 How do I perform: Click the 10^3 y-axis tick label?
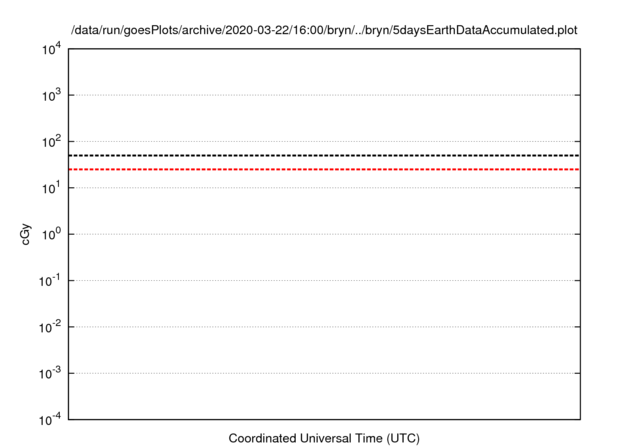[x=51, y=95]
